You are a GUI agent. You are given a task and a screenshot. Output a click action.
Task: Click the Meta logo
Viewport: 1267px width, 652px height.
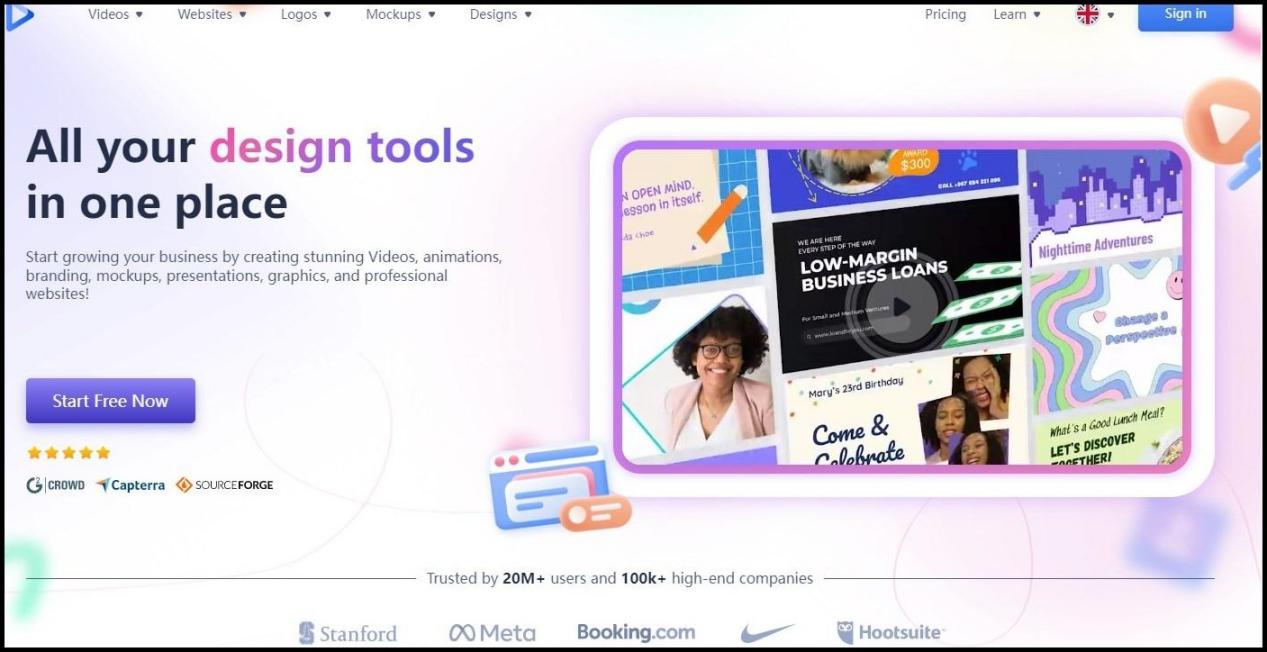coord(492,633)
